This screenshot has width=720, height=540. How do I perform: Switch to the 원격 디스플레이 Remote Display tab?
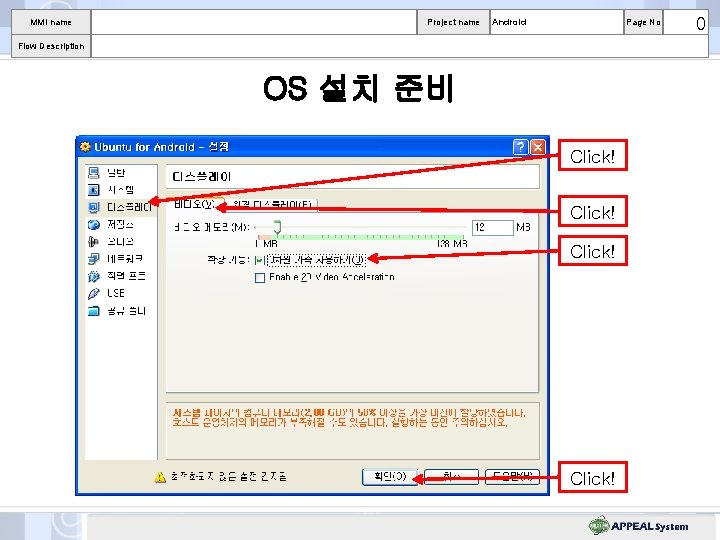pos(273,204)
